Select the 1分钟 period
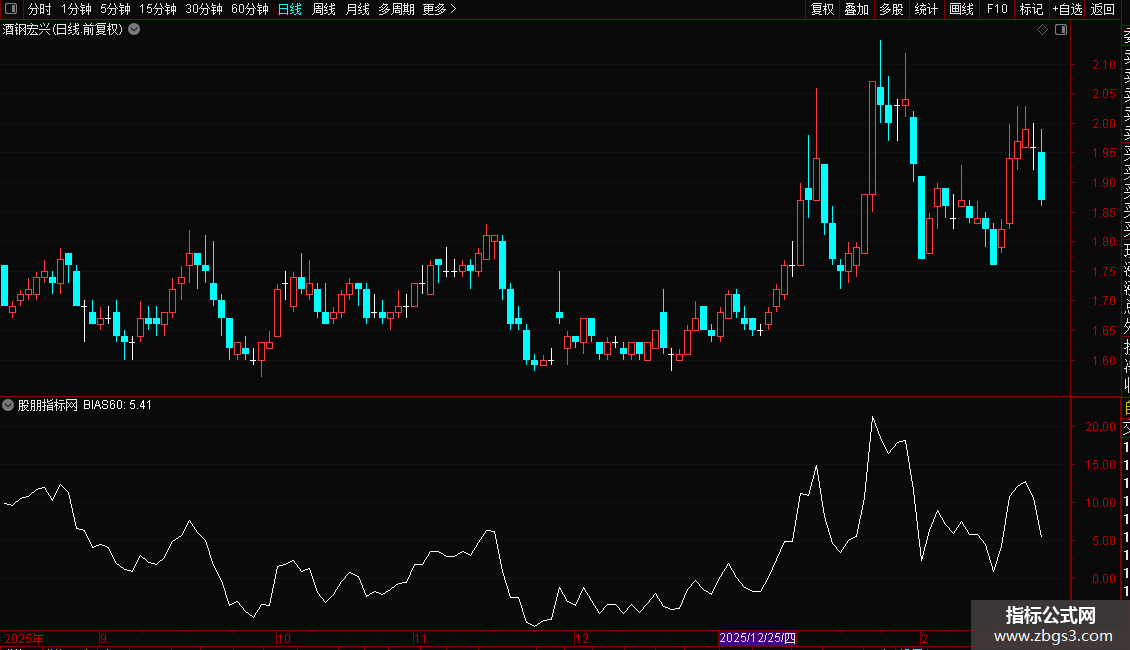 pyautogui.click(x=76, y=9)
